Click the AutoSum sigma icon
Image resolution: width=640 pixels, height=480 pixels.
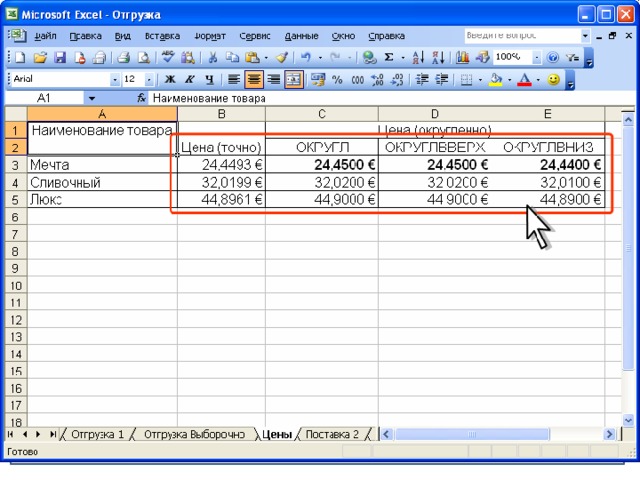coord(389,58)
